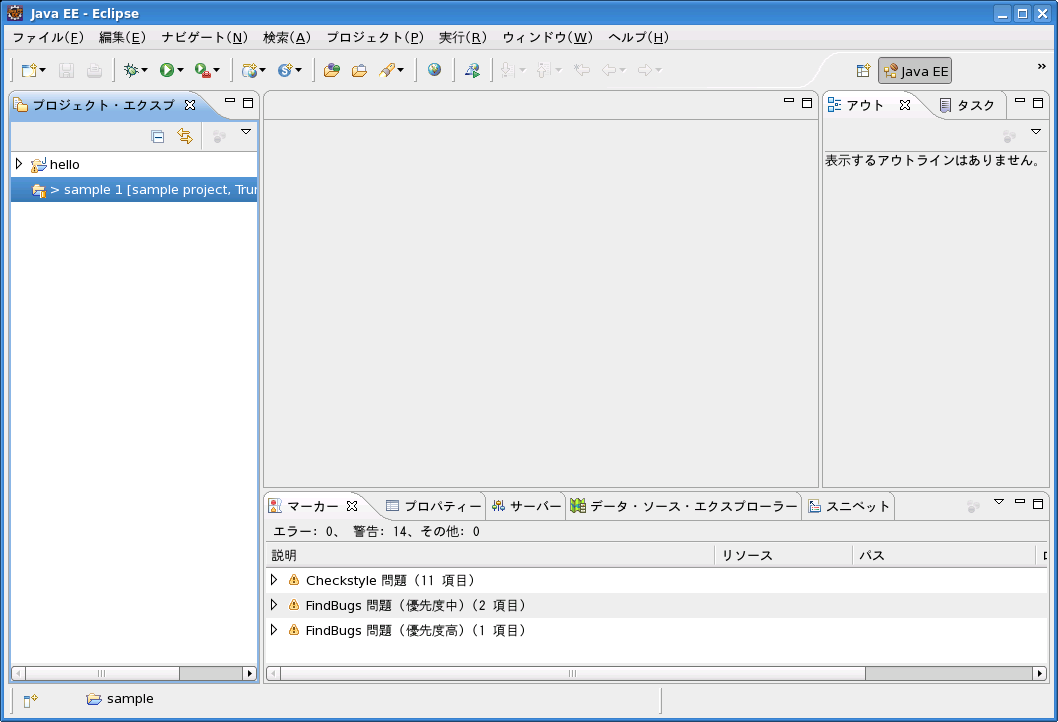Expand the FindBugs 問題 (優先度高) group

pos(274,630)
